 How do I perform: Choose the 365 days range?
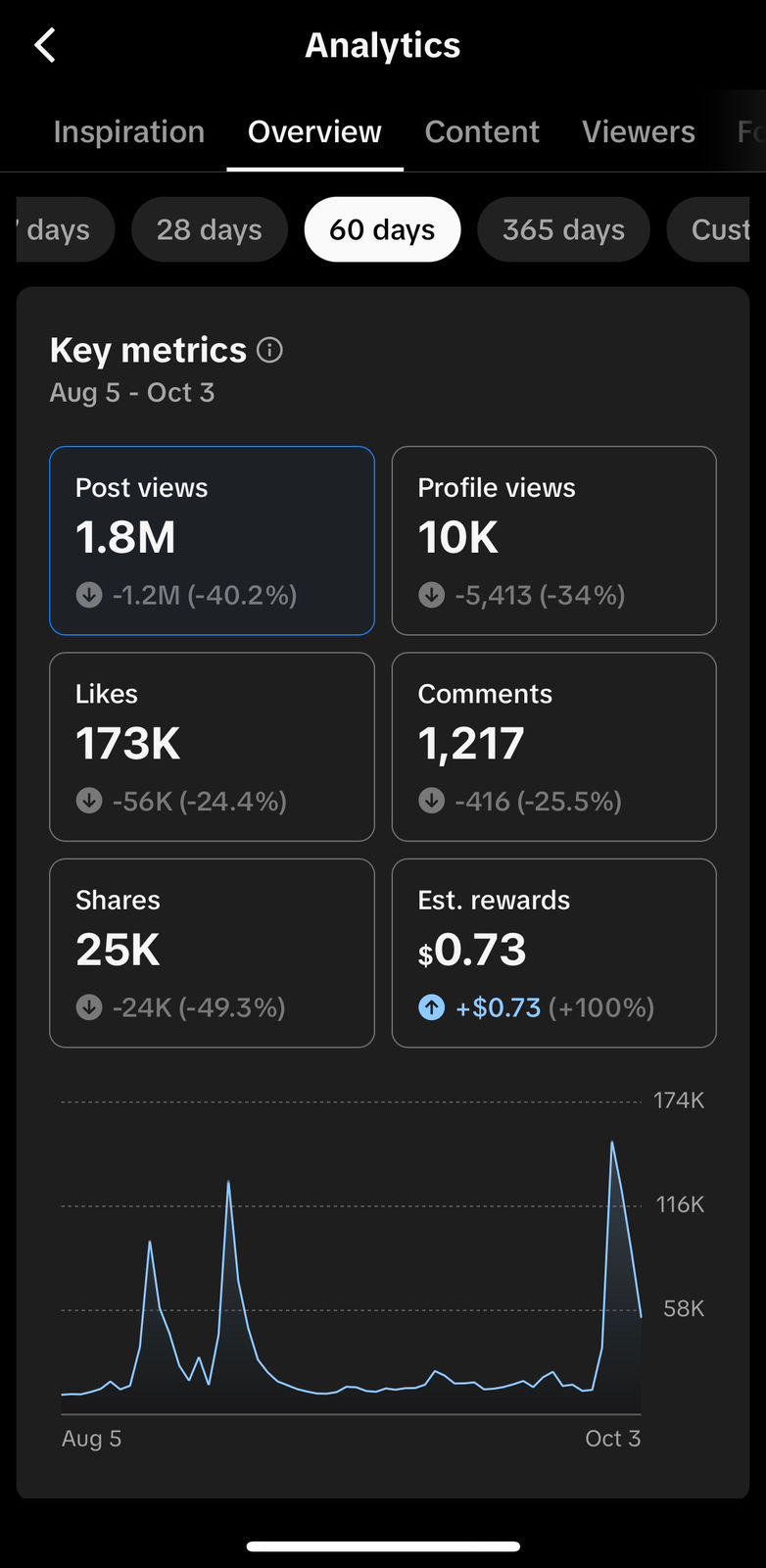(x=563, y=229)
